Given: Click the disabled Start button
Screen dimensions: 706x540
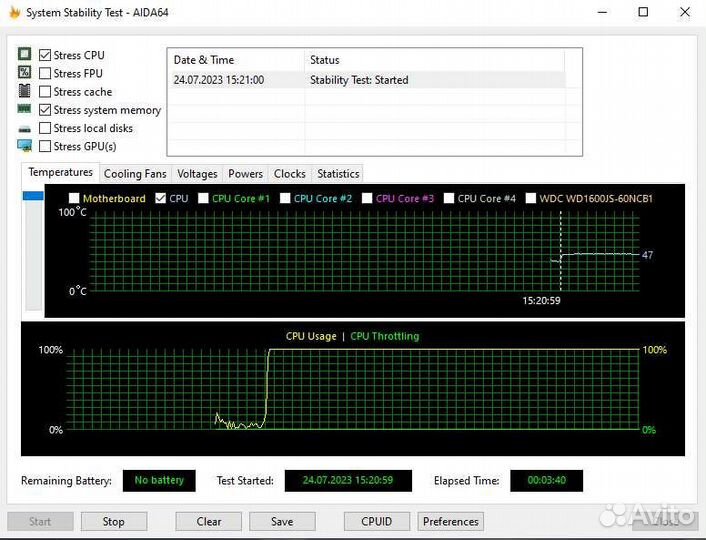Looking at the screenshot, I should pyautogui.click(x=40, y=522).
